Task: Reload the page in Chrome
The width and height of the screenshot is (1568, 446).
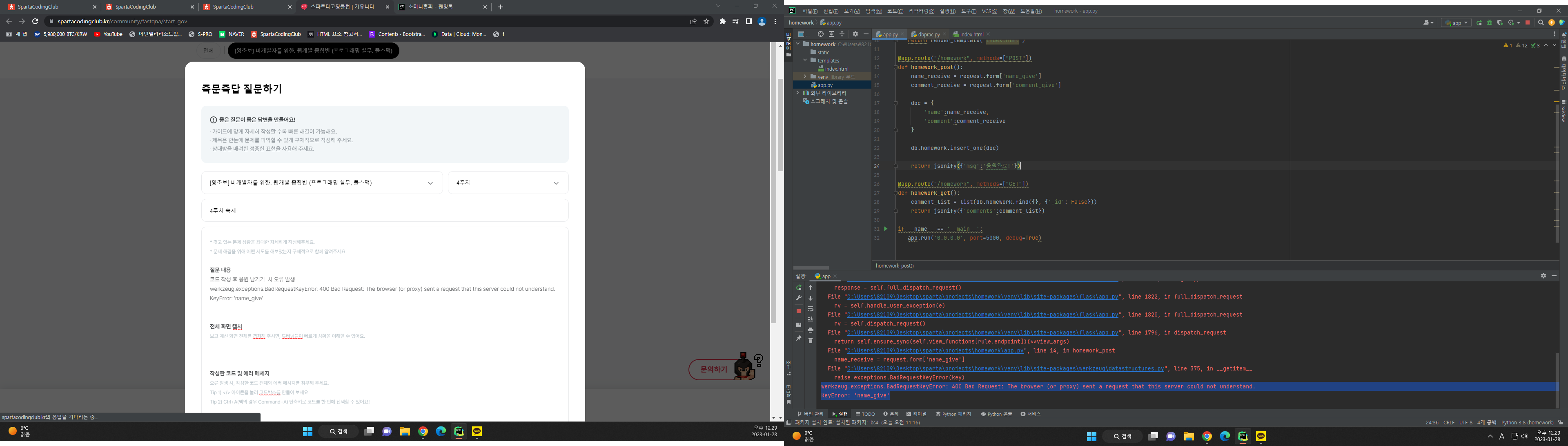Action: click(35, 21)
